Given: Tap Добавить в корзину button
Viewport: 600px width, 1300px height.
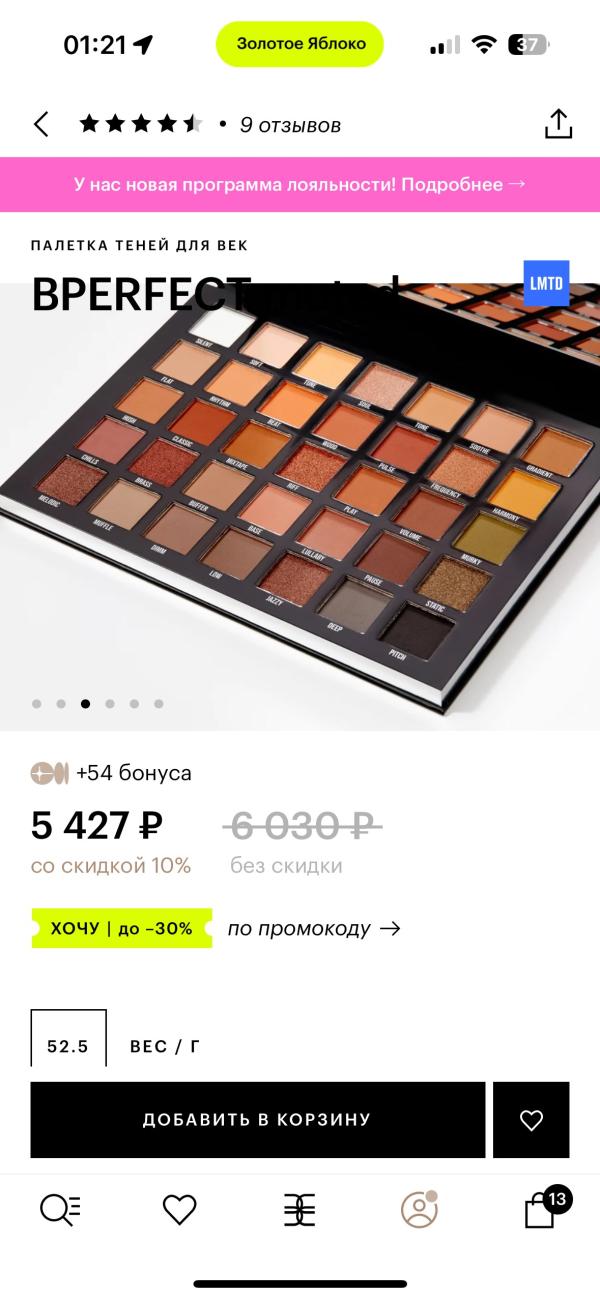Looking at the screenshot, I should pyautogui.click(x=258, y=1120).
